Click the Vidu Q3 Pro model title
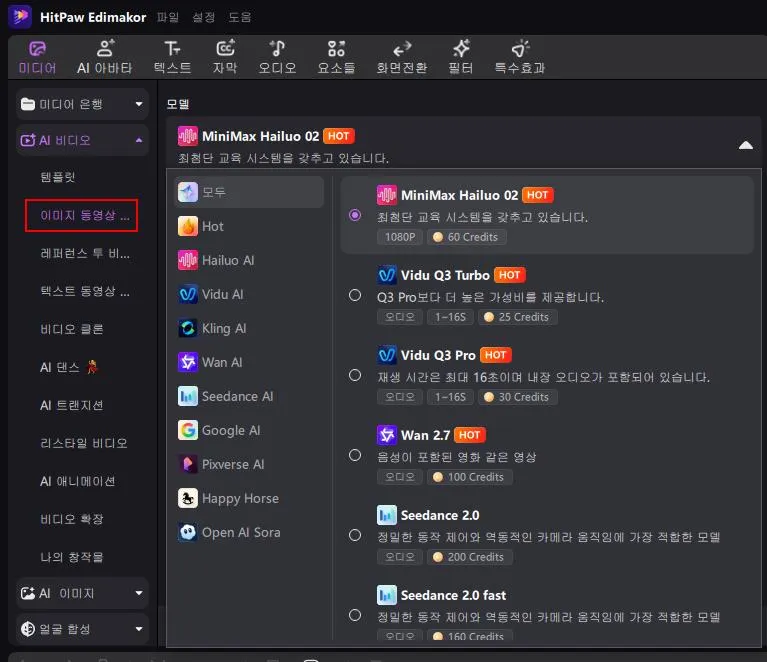The width and height of the screenshot is (767, 662). (438, 355)
